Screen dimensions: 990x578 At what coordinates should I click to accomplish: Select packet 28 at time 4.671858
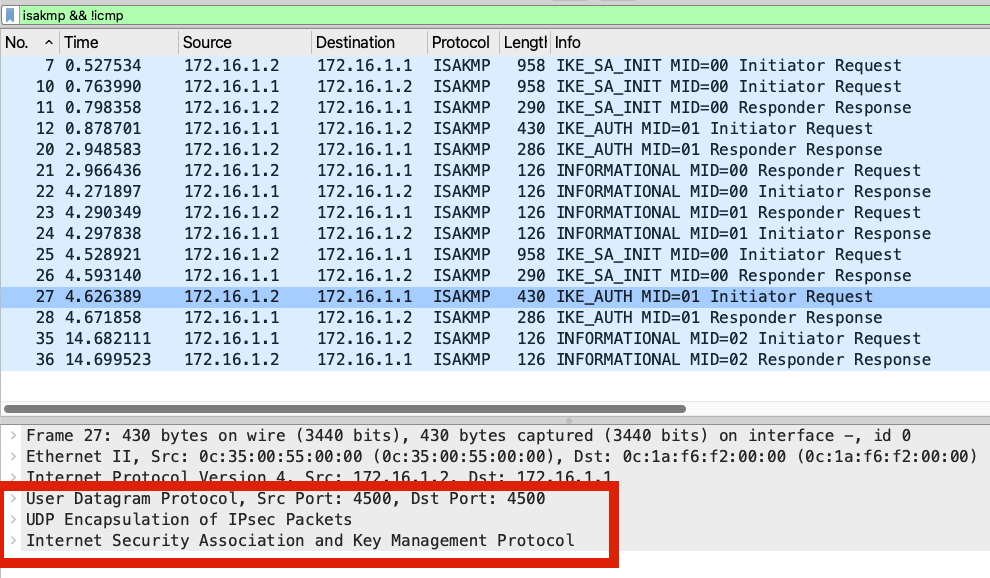click(x=495, y=318)
